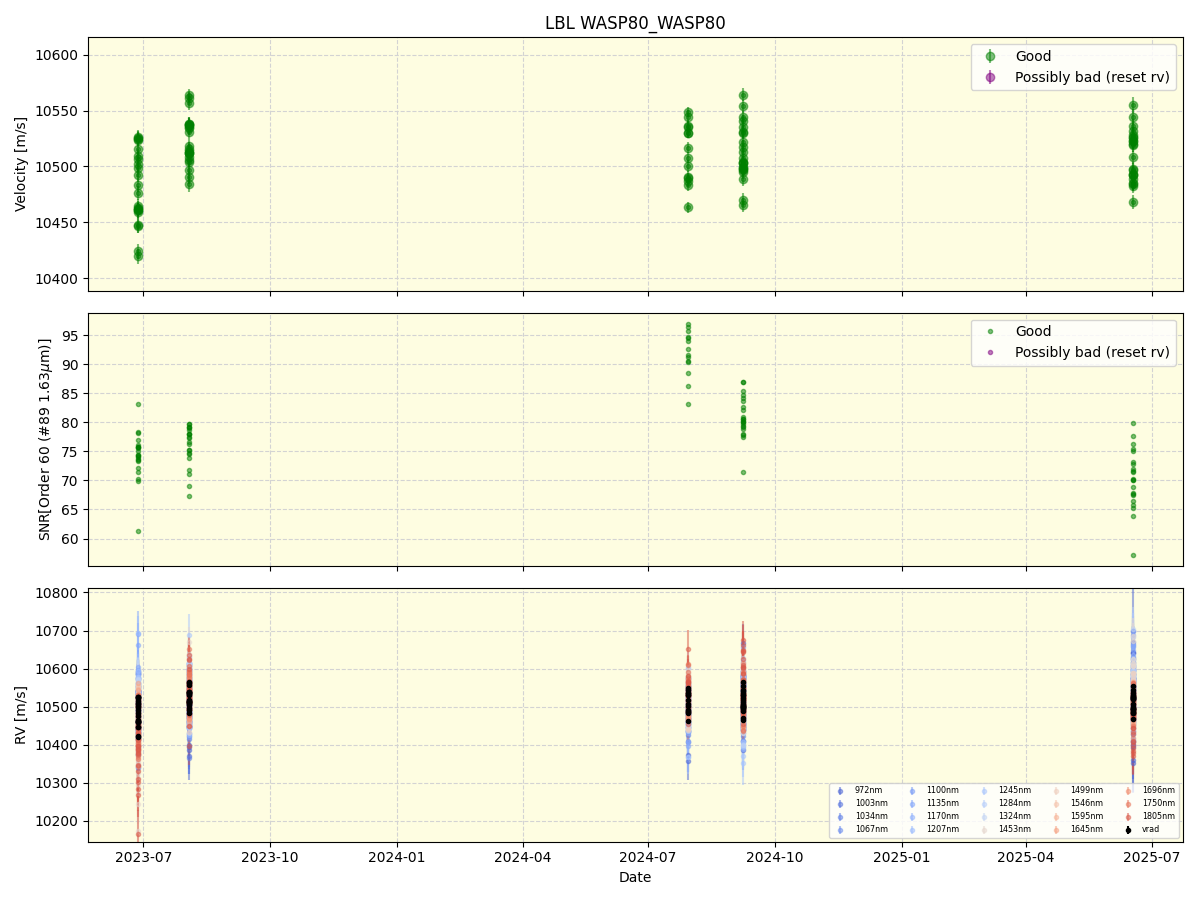Screen dimensions: 1200x900
Task: Click the 2024-10 date tick label
Action: [x=775, y=857]
